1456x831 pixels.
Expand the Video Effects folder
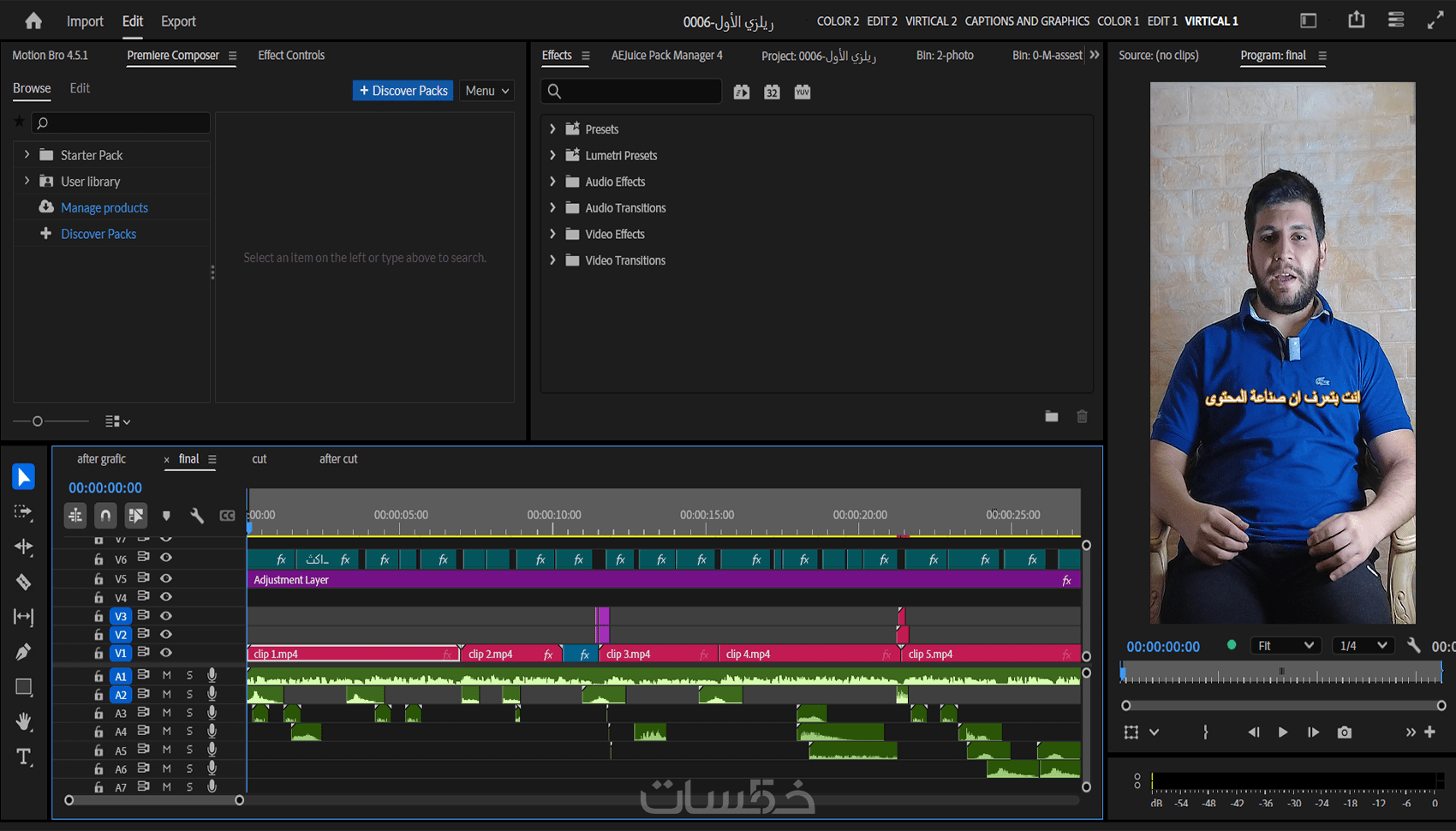pyautogui.click(x=552, y=234)
